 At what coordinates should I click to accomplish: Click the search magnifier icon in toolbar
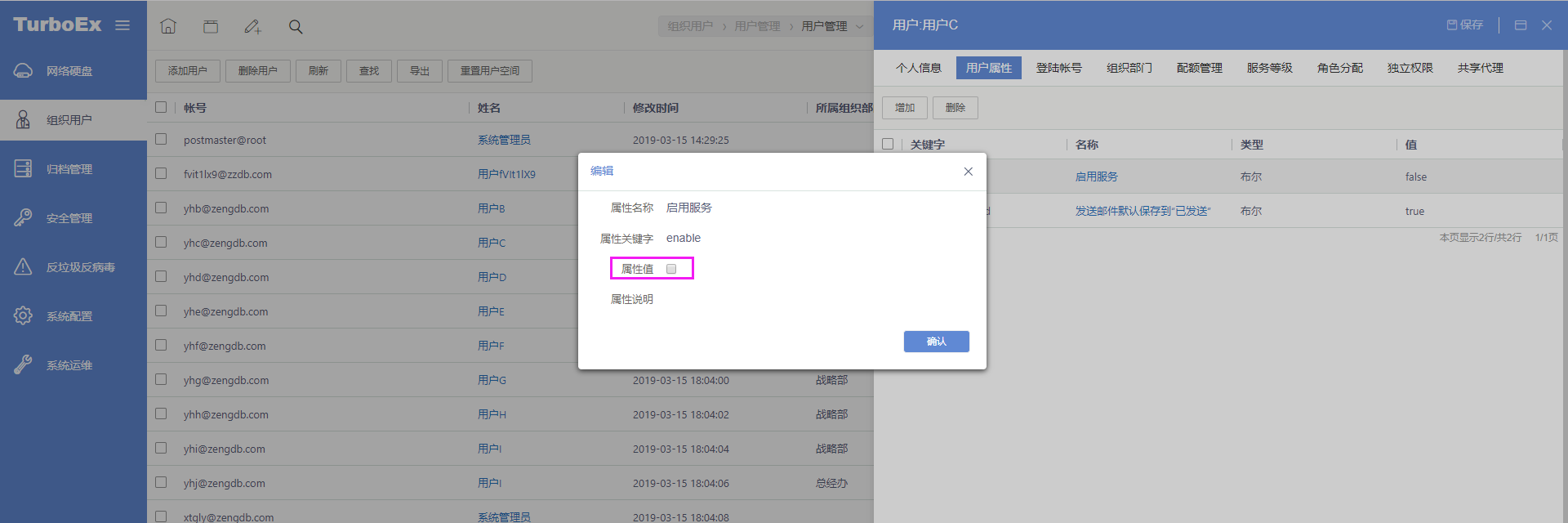[296, 27]
